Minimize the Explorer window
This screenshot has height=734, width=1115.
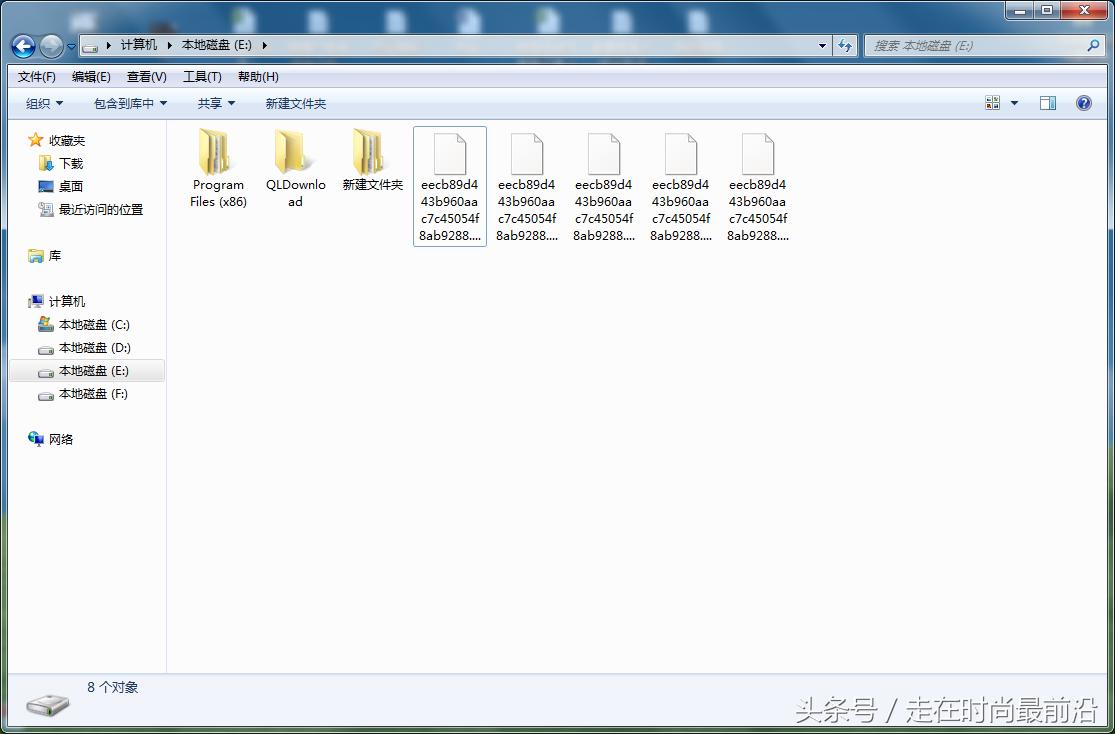[x=1020, y=10]
